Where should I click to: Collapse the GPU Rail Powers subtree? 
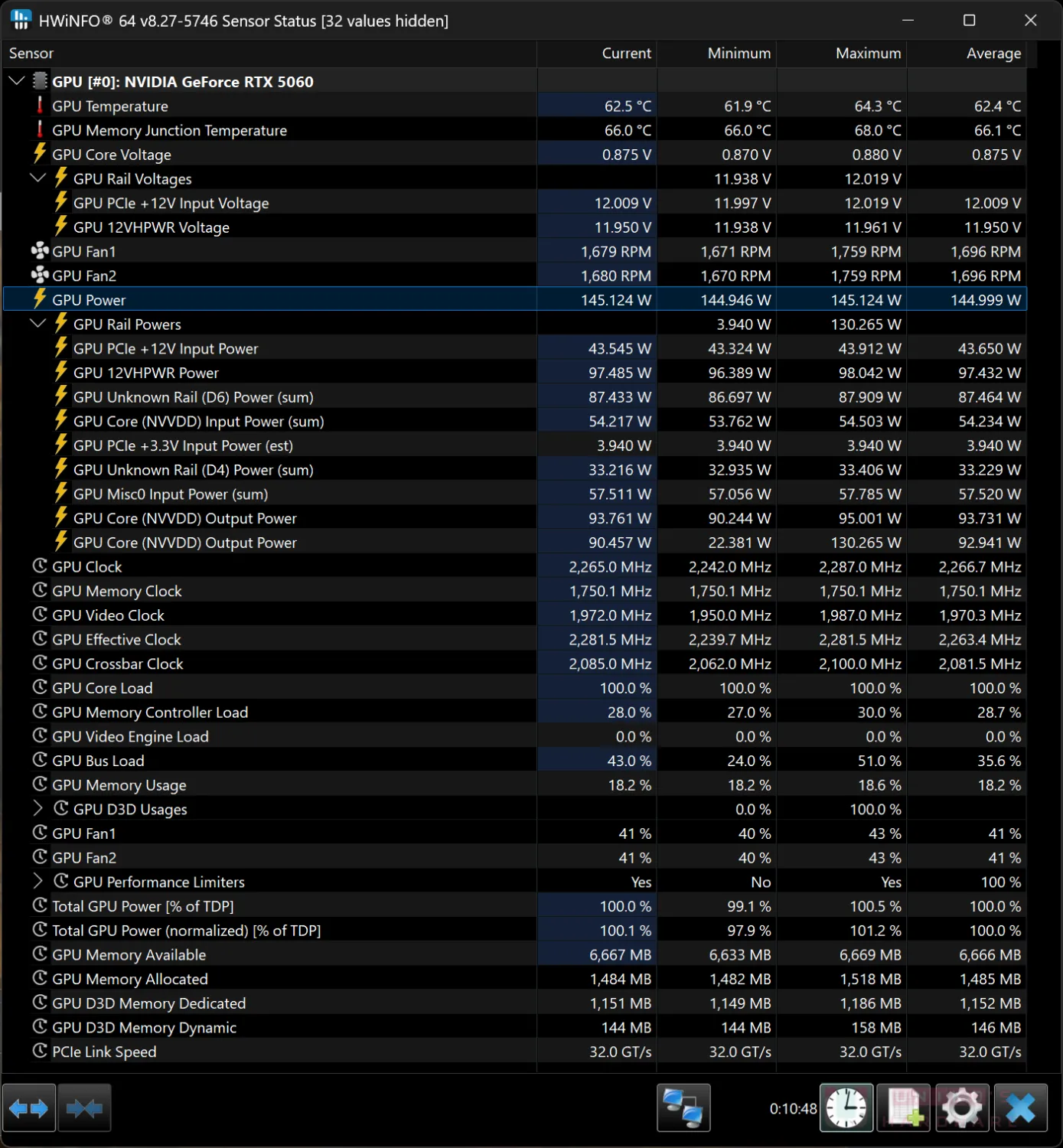[37, 324]
